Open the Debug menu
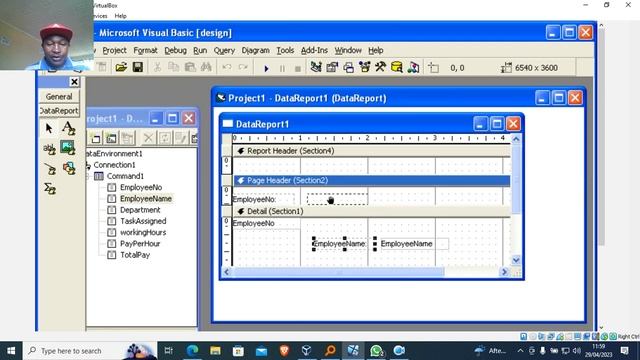The image size is (640, 360). click(x=176, y=50)
